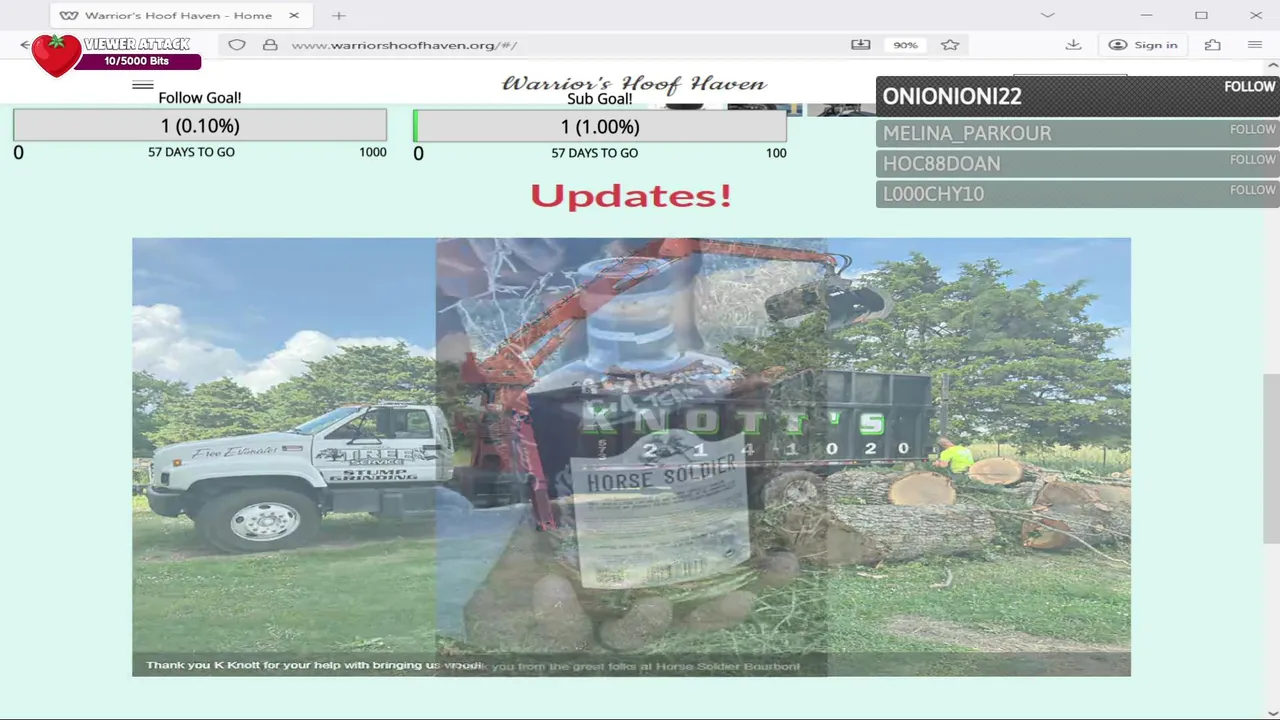Click the page vertical scrollbar thumb
This screenshot has width=1280, height=720.
pos(1270,459)
